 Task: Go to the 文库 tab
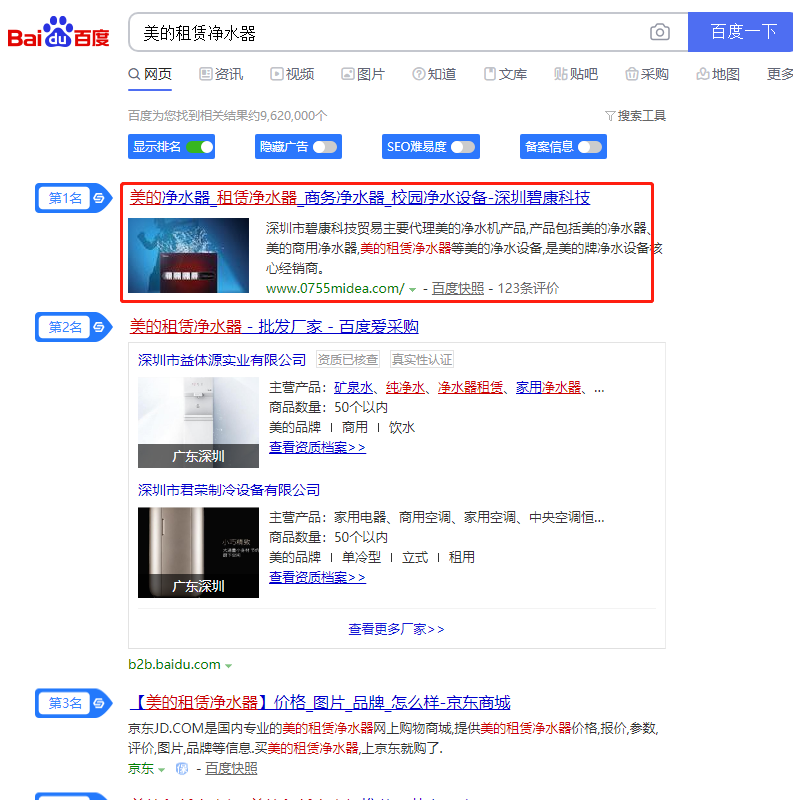[505, 74]
